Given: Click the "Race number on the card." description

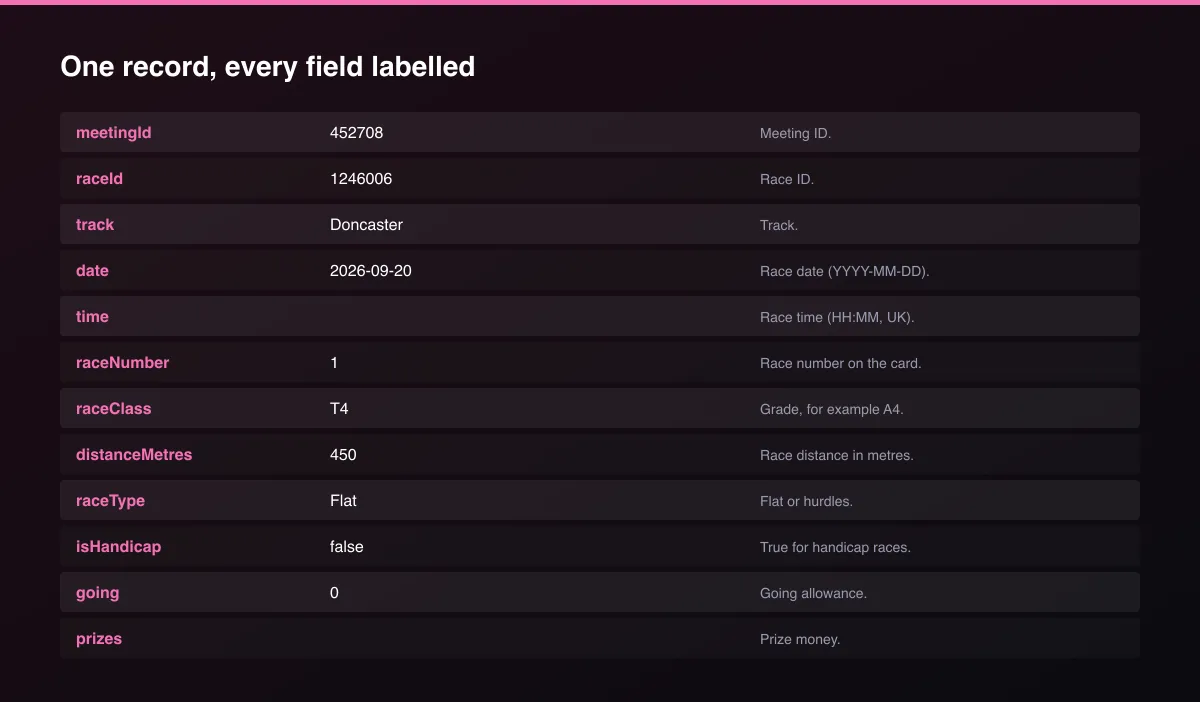Looking at the screenshot, I should pyautogui.click(x=841, y=363).
